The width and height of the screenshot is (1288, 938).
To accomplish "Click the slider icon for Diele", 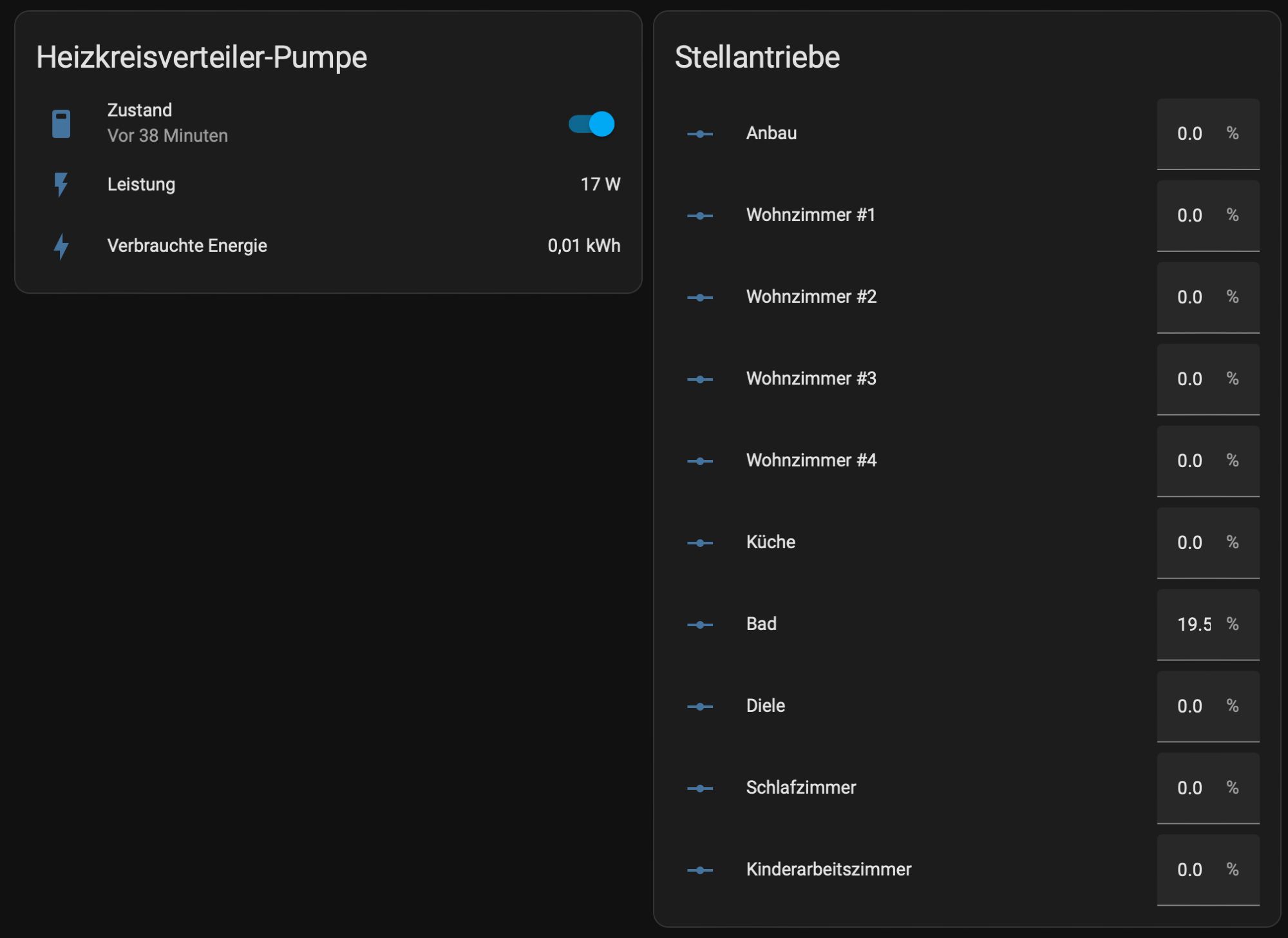I will point(700,707).
